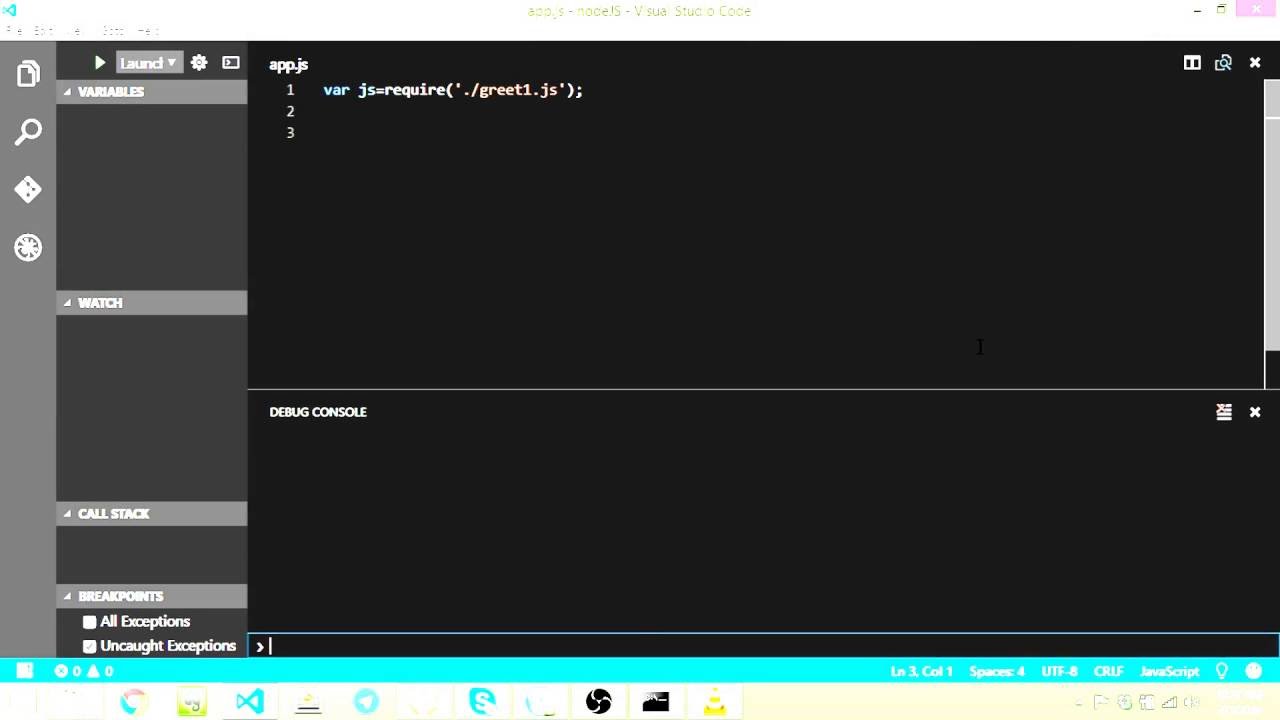Open OBS Studio from the taskbar

tap(599, 702)
